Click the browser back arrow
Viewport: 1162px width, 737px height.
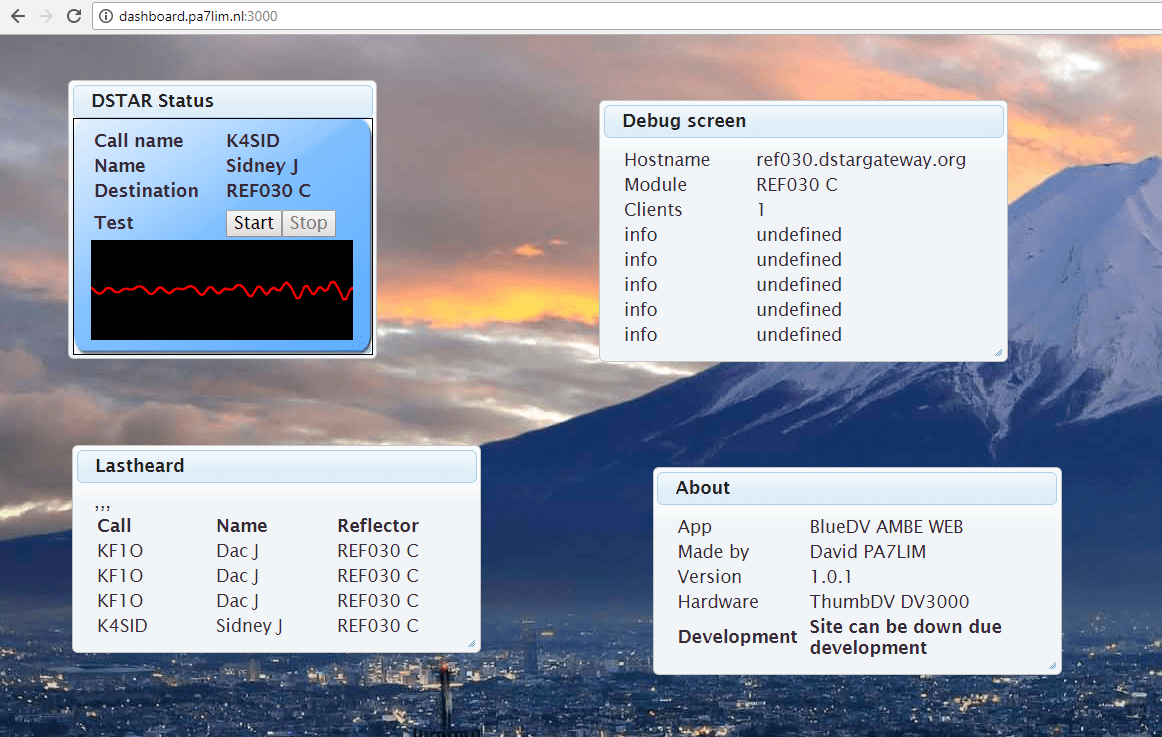pyautogui.click(x=17, y=16)
